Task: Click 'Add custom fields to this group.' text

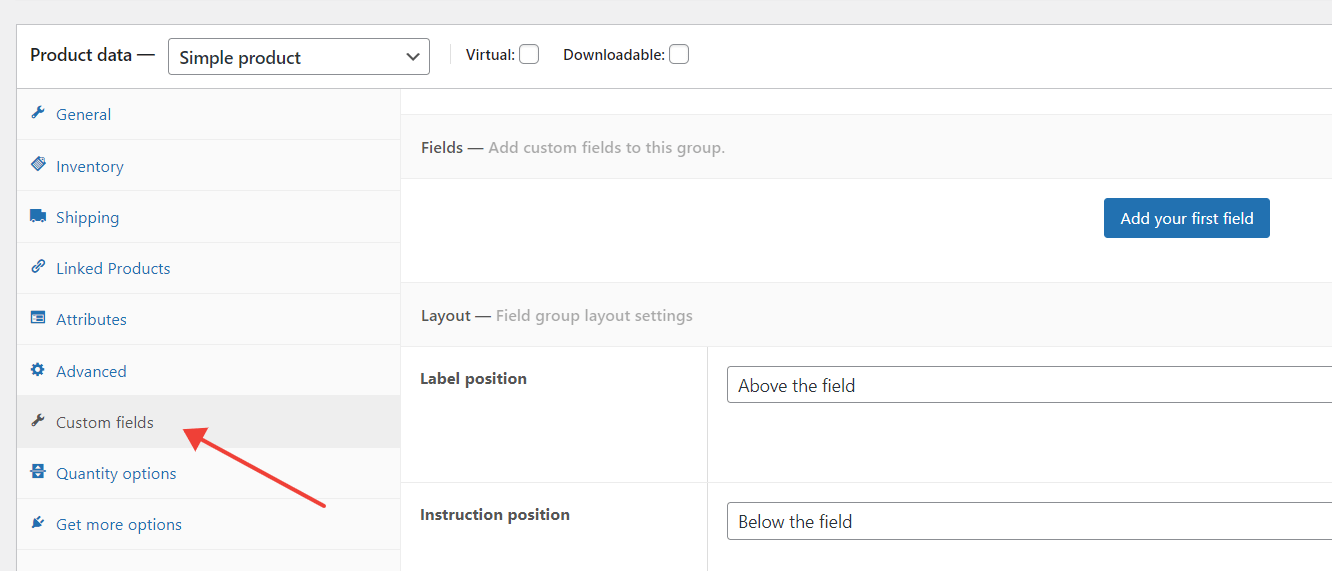Action: pos(606,147)
